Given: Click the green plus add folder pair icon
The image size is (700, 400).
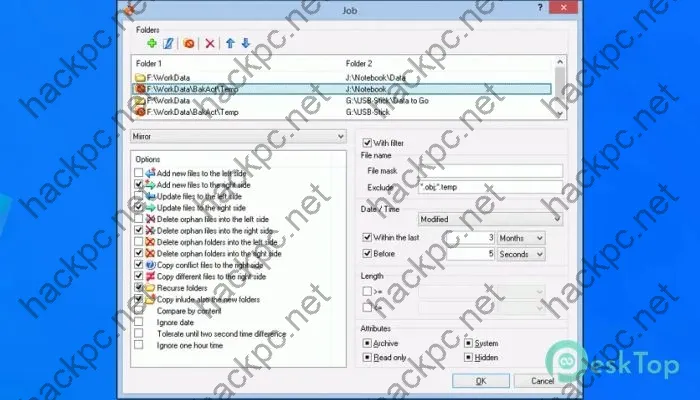Looking at the screenshot, I should (x=151, y=44).
